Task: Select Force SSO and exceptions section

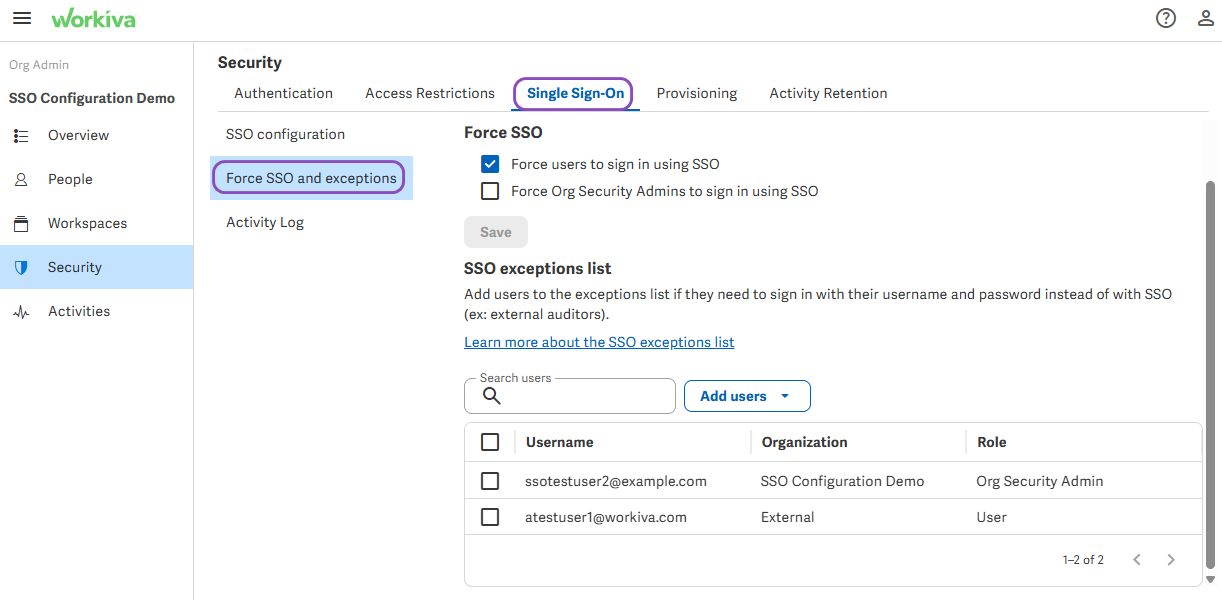Action: (x=311, y=178)
